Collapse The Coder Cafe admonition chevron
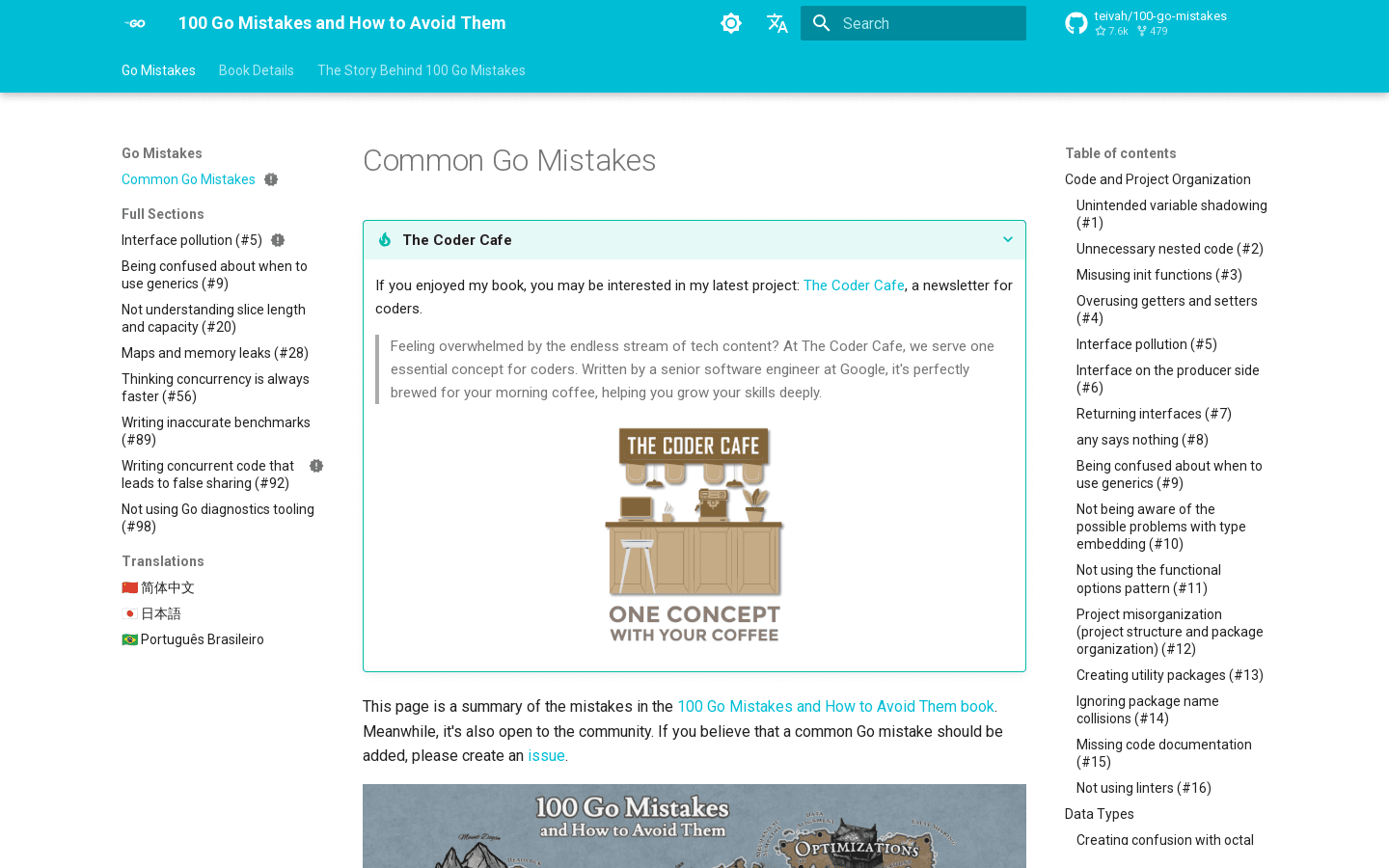The width and height of the screenshot is (1389, 868). [x=1008, y=239]
